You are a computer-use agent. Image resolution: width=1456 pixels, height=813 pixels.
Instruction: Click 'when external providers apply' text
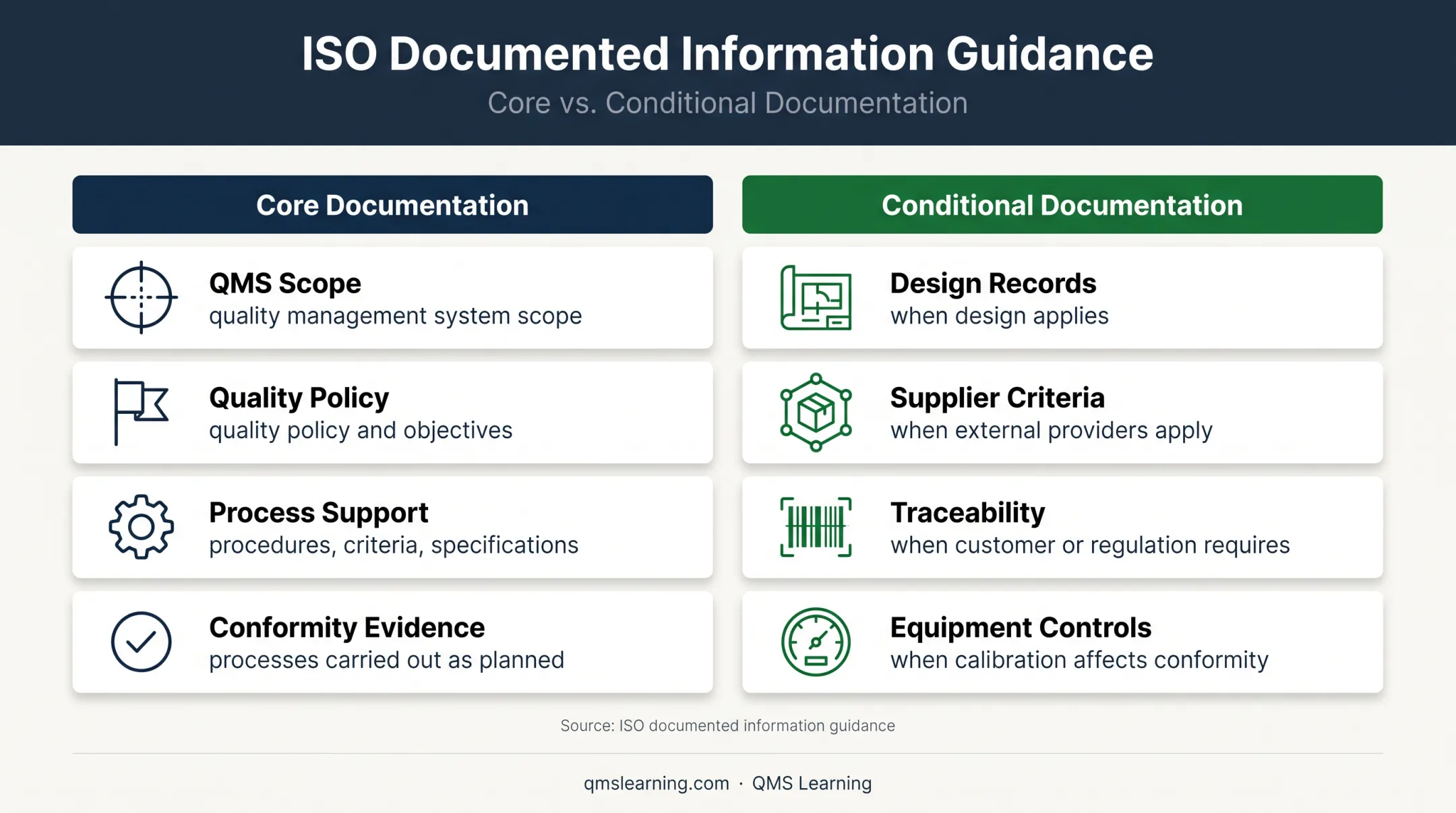coord(1051,430)
